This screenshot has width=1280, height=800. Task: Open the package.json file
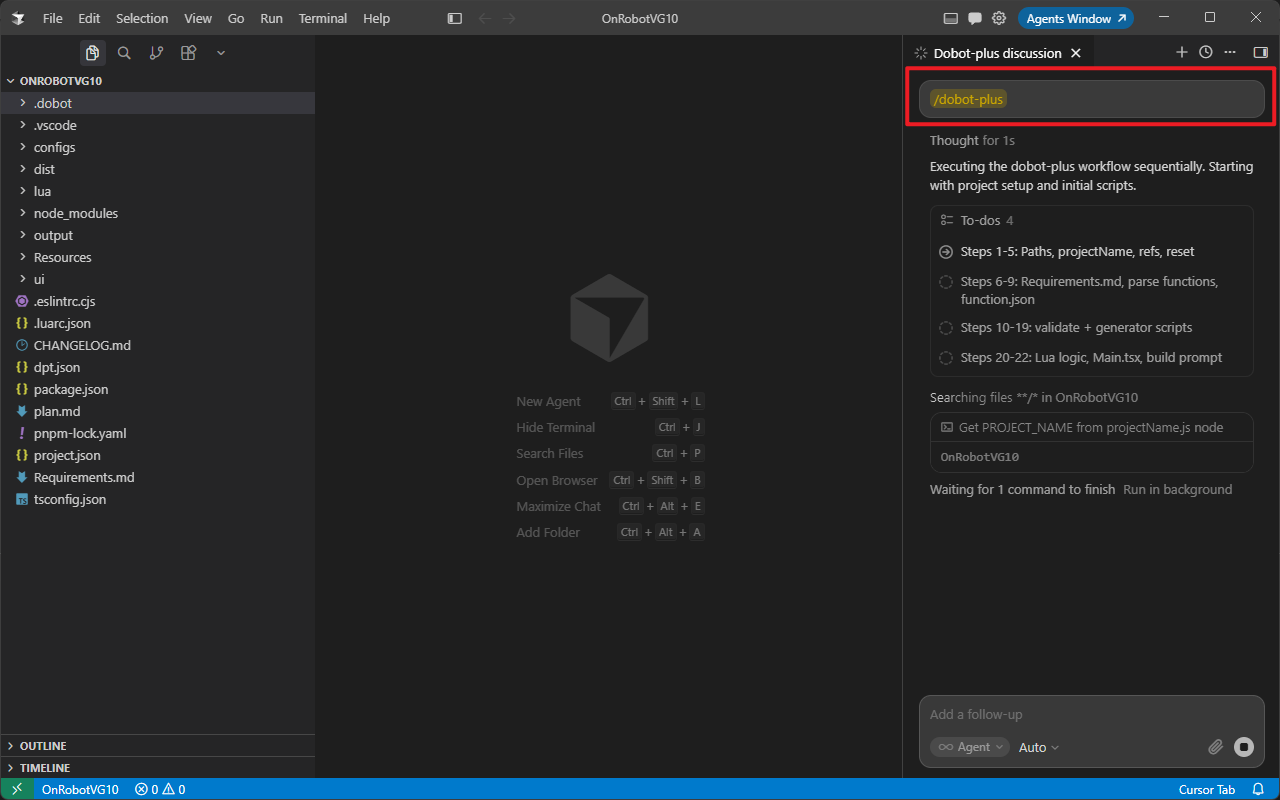(x=157, y=389)
